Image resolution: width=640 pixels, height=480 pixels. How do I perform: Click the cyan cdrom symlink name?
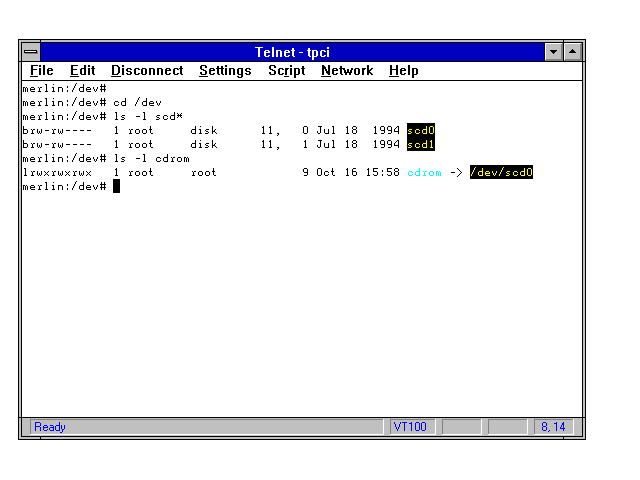(x=424, y=172)
